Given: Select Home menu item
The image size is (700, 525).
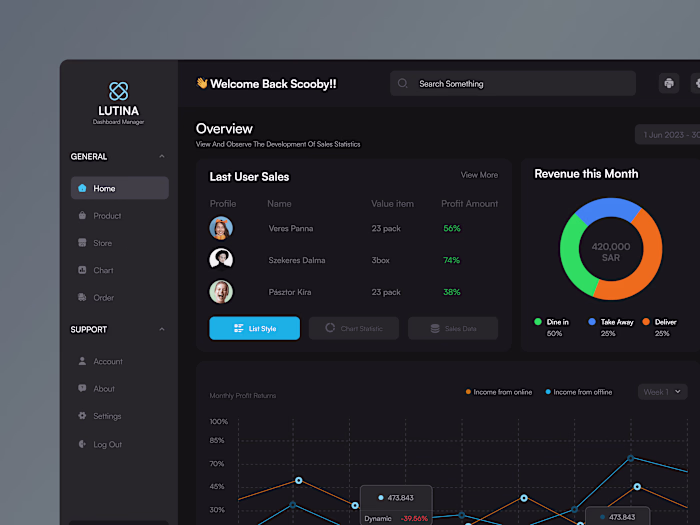Looking at the screenshot, I should pos(120,188).
